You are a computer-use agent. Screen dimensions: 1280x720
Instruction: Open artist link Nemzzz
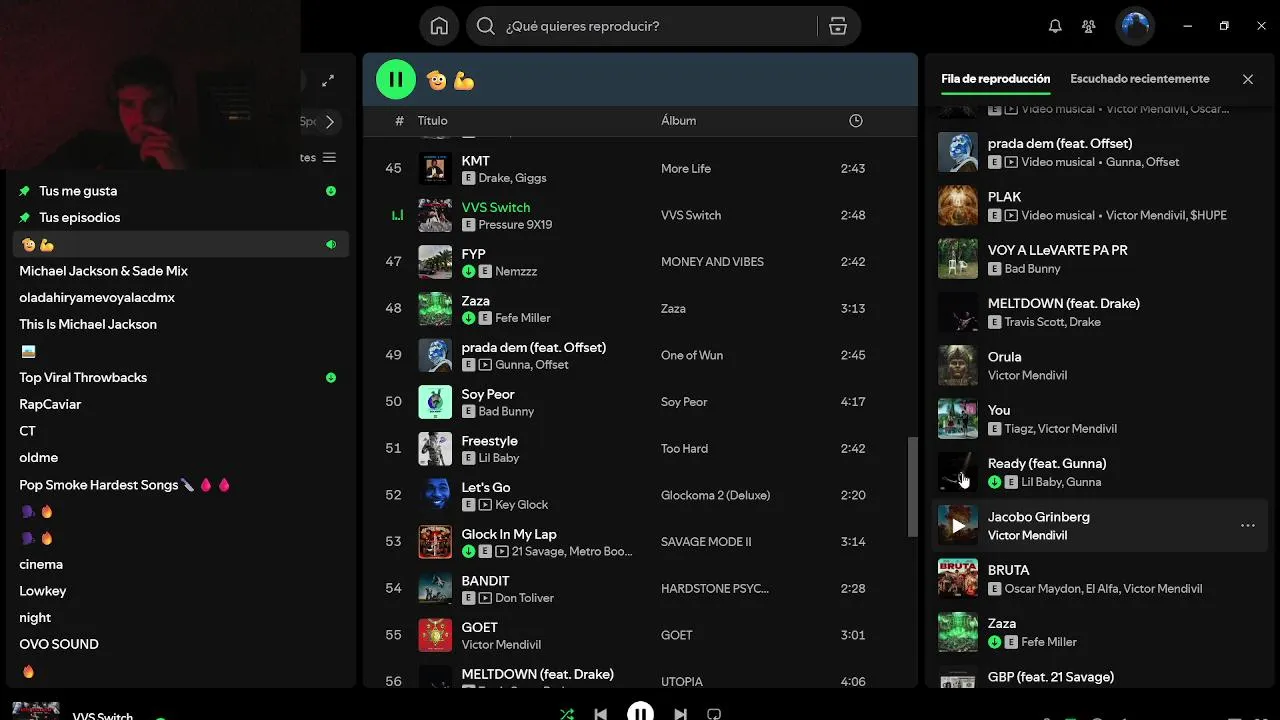pos(518,271)
